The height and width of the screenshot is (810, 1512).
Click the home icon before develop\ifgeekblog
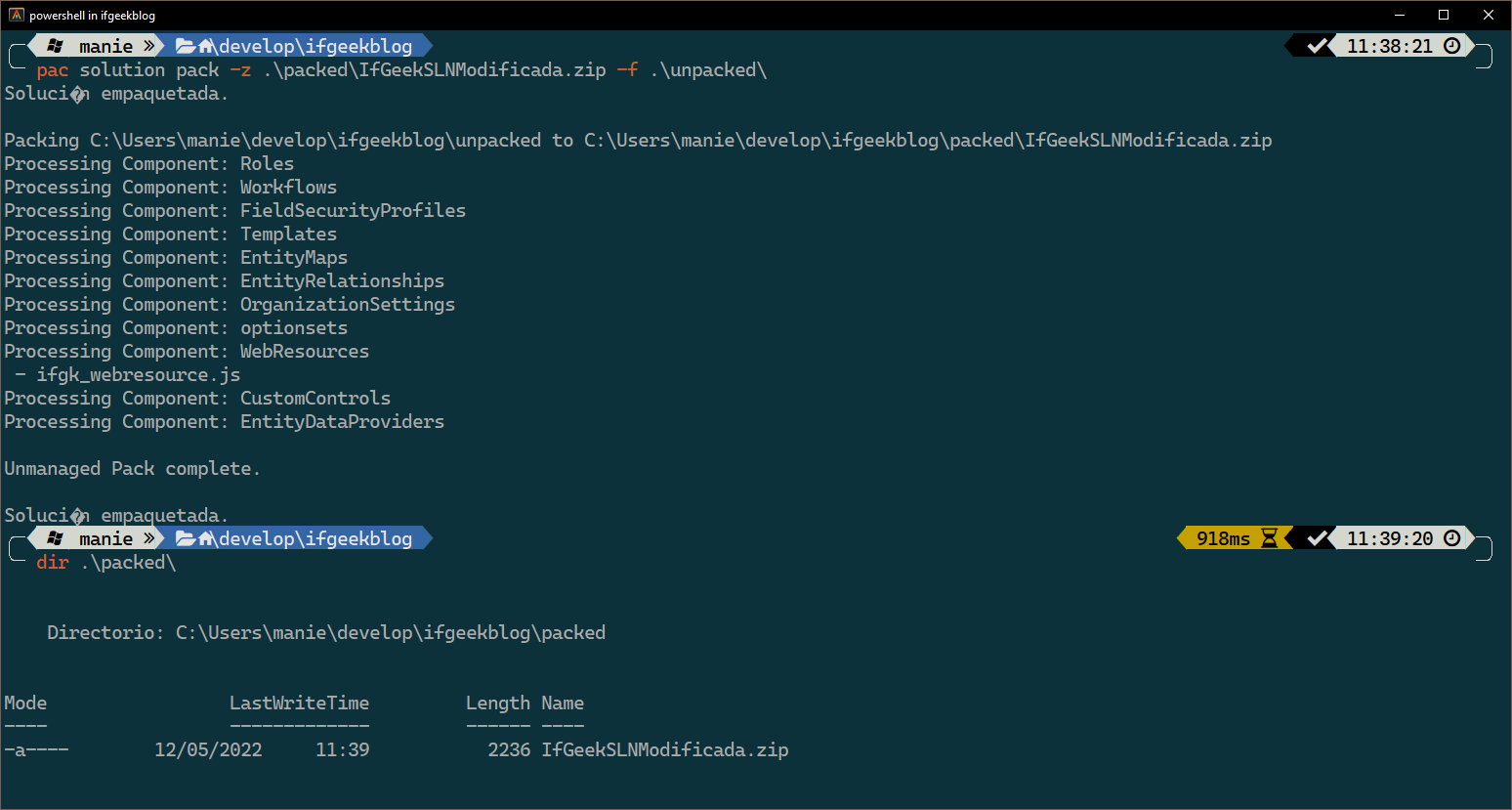pos(205,45)
